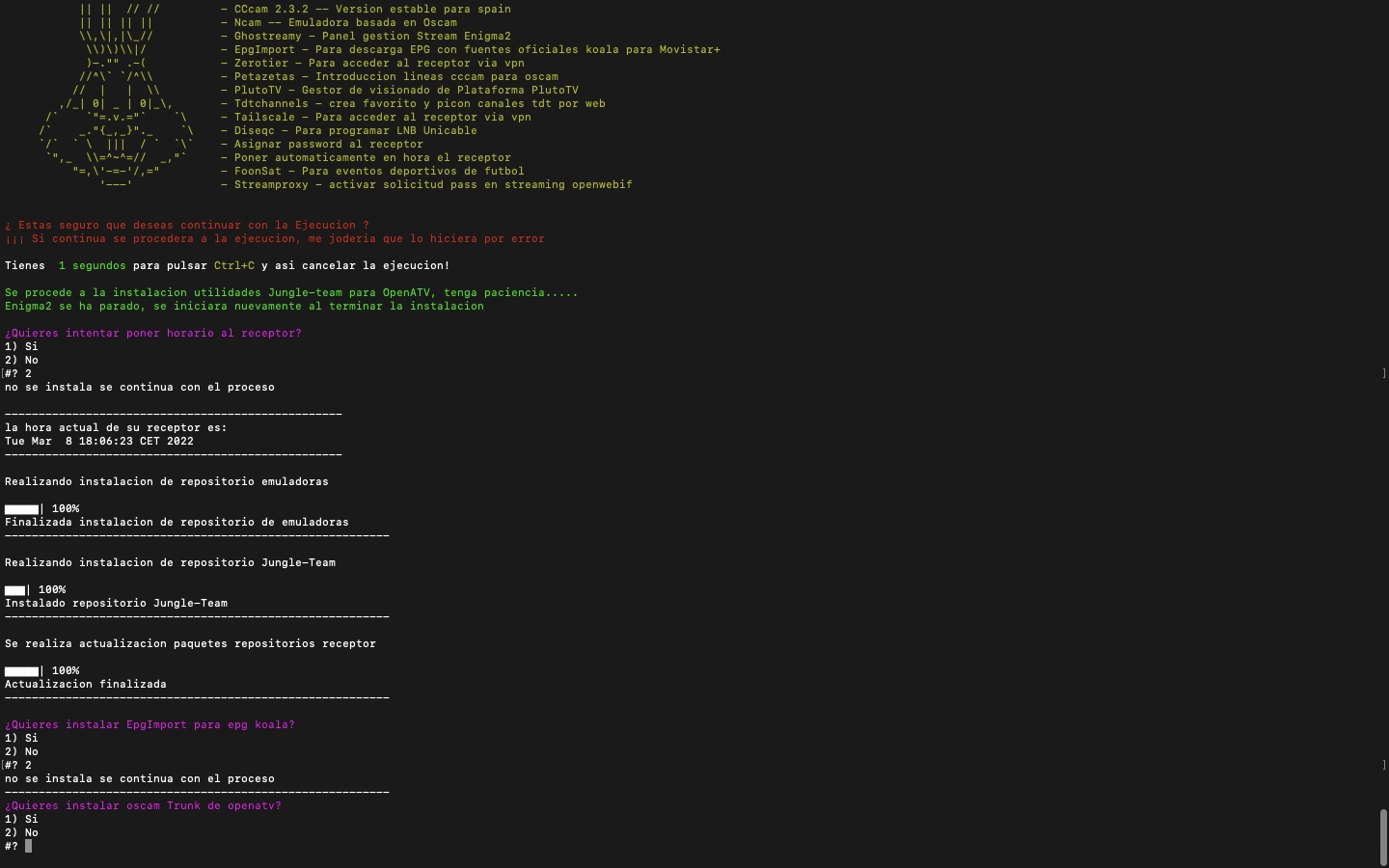Click the progress bar above "Instalado repositorio Jungle-Team"
The width and height of the screenshot is (1389, 868).
tap(14, 589)
